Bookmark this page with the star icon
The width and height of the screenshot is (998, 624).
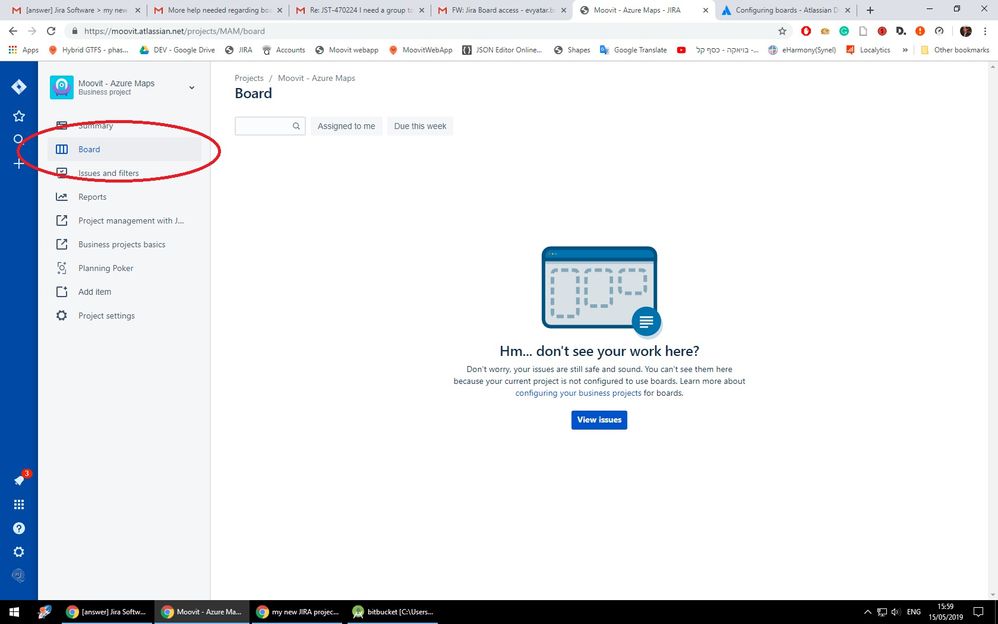pos(782,31)
